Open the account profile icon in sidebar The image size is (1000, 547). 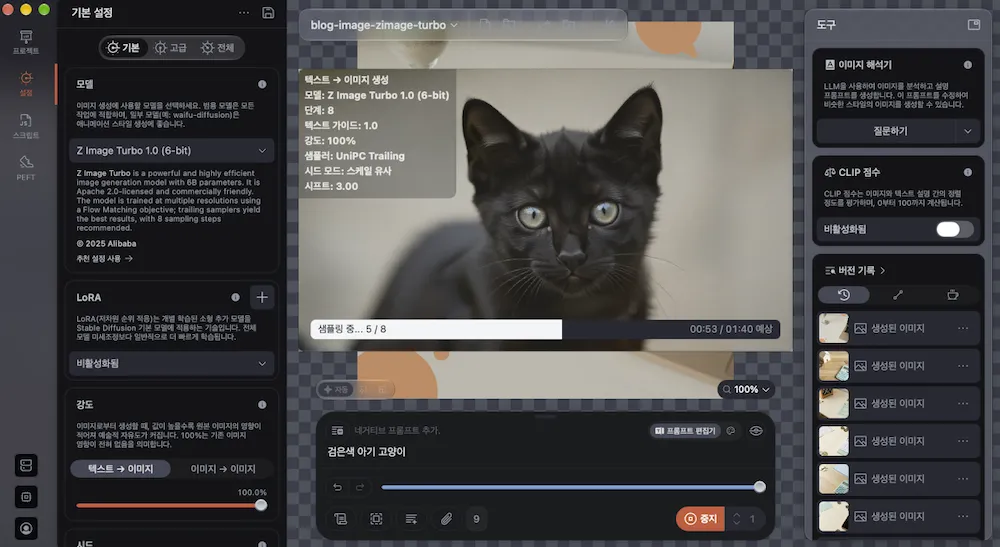pyautogui.click(x=26, y=528)
